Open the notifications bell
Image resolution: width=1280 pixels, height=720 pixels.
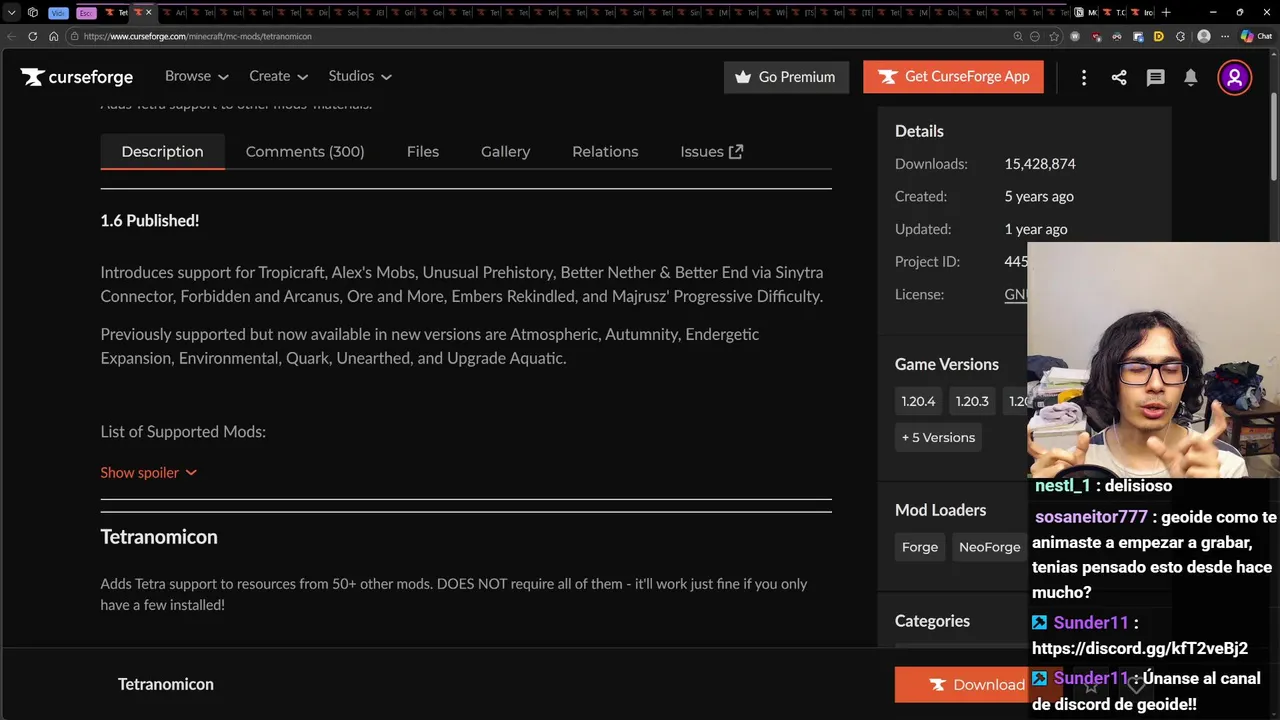1191,77
